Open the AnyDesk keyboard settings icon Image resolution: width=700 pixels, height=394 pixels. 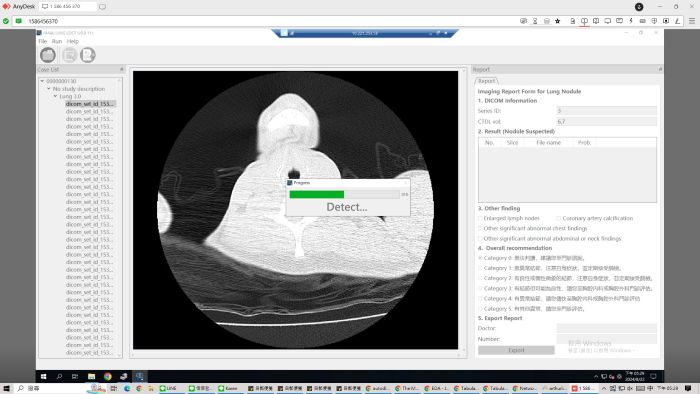point(642,21)
